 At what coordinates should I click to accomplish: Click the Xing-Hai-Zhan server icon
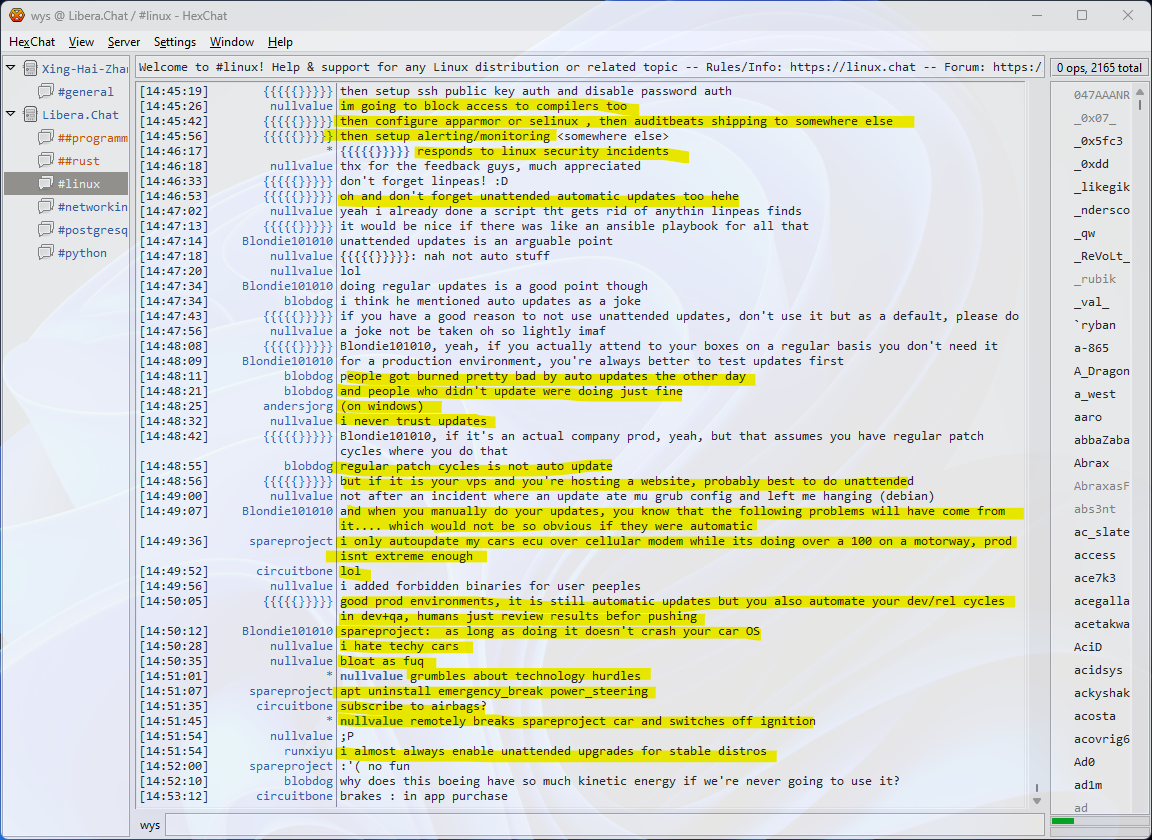(x=30, y=69)
